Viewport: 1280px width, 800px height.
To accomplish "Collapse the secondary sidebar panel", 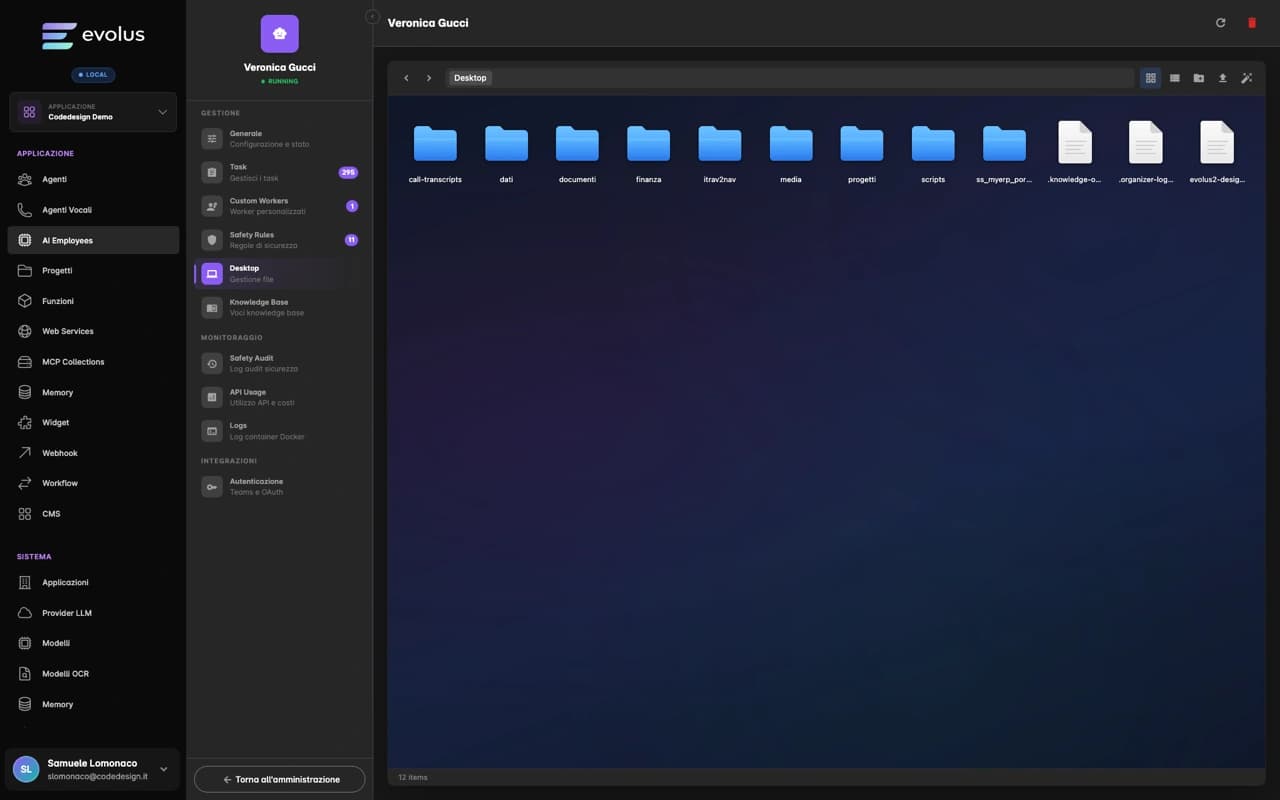I will click(x=372, y=17).
